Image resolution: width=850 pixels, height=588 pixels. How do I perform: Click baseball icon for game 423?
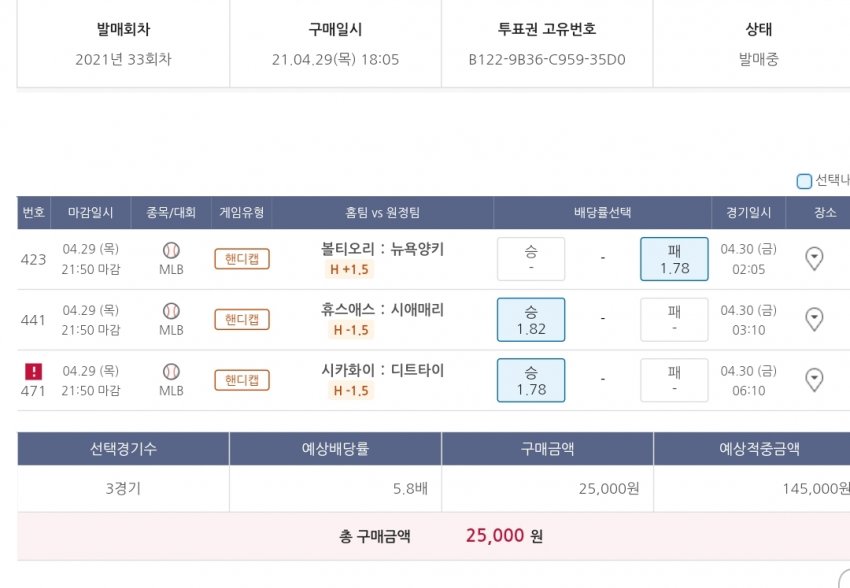click(x=171, y=250)
